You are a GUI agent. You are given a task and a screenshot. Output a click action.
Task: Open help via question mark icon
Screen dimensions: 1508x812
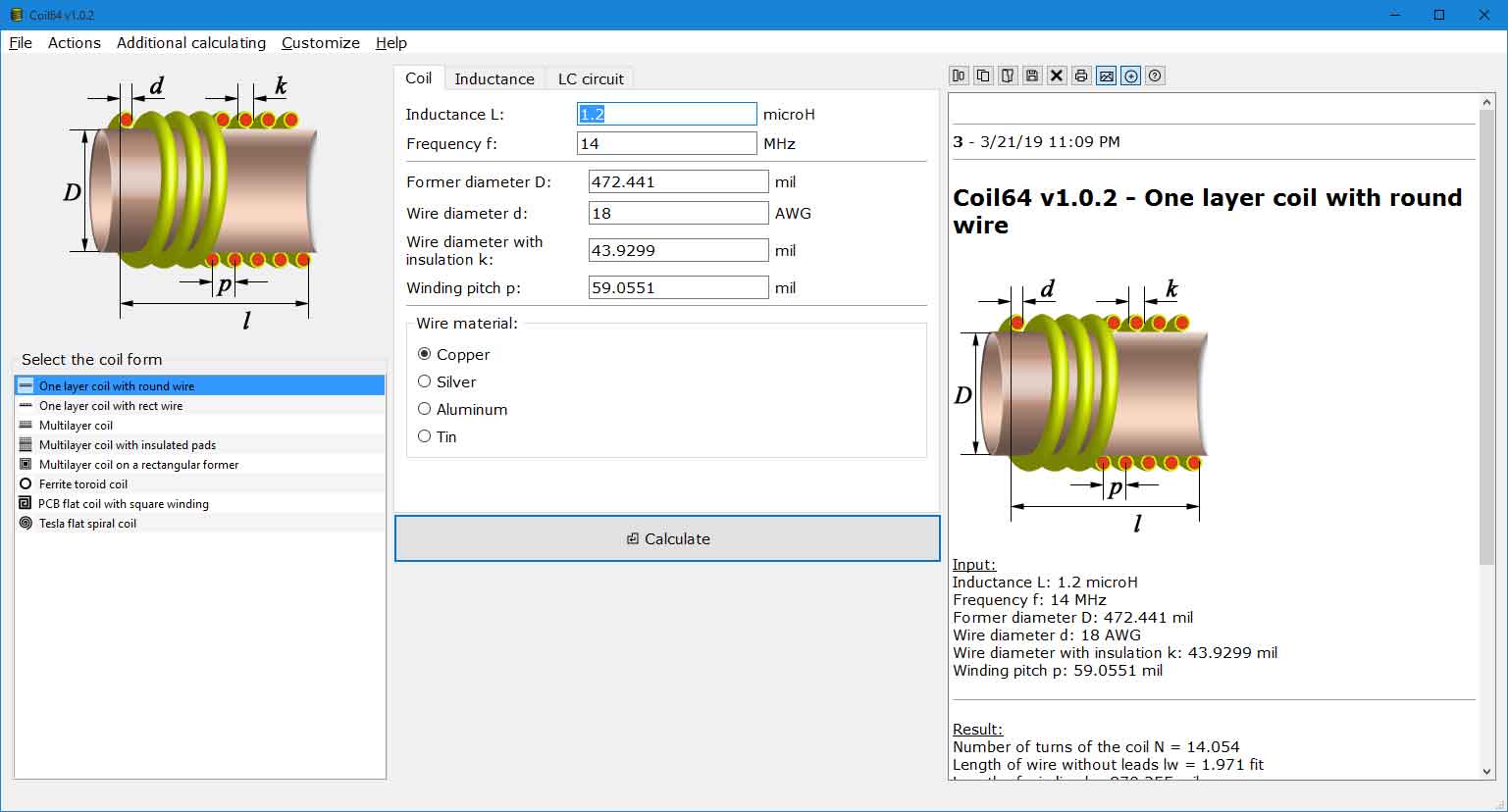(1155, 76)
